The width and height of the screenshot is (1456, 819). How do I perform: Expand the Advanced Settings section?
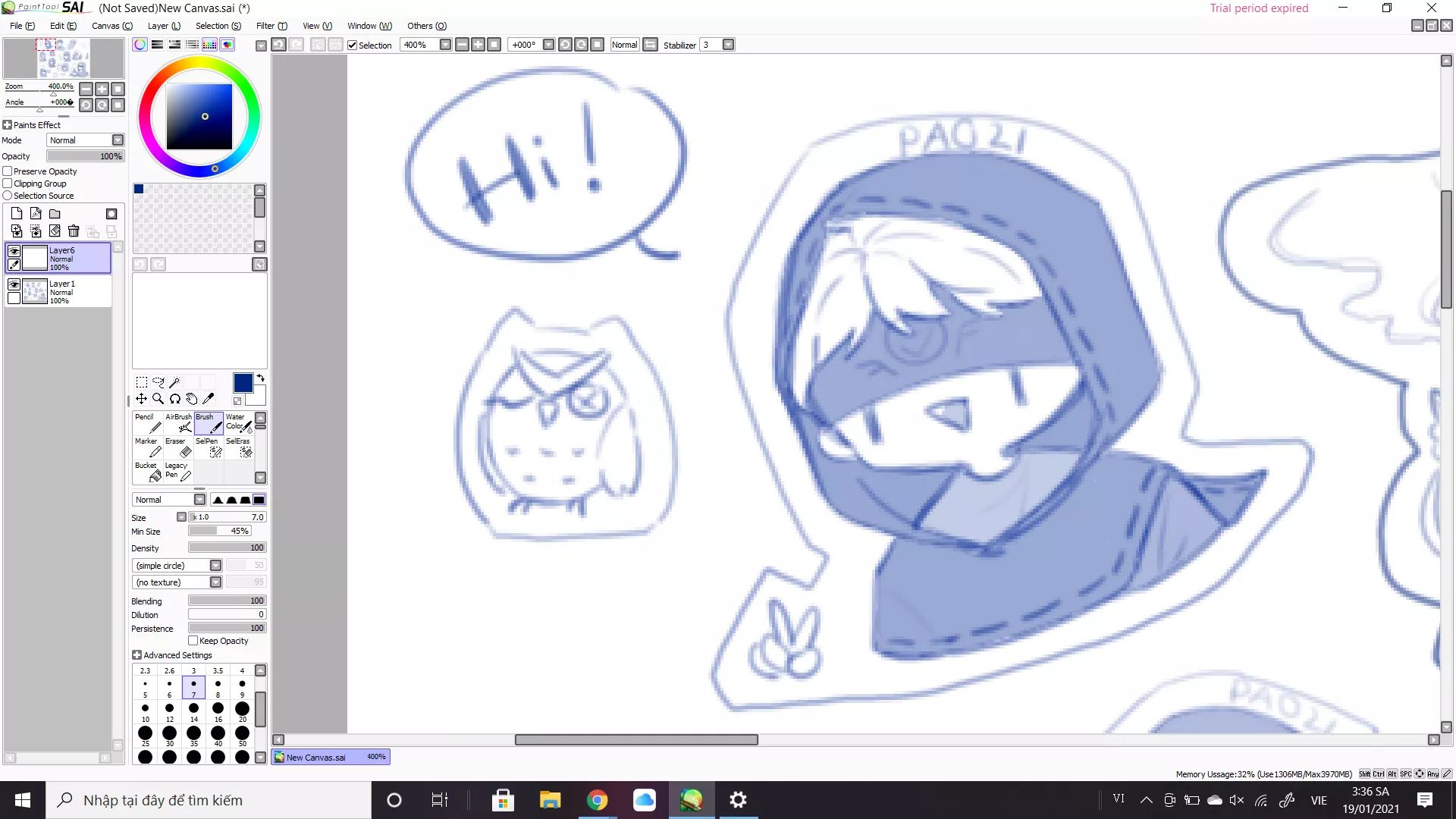click(137, 655)
